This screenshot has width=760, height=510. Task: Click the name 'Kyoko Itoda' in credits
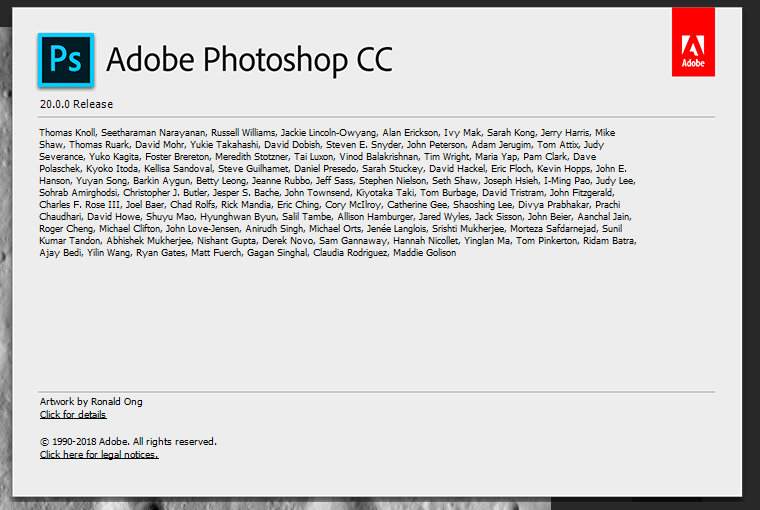(x=111, y=169)
